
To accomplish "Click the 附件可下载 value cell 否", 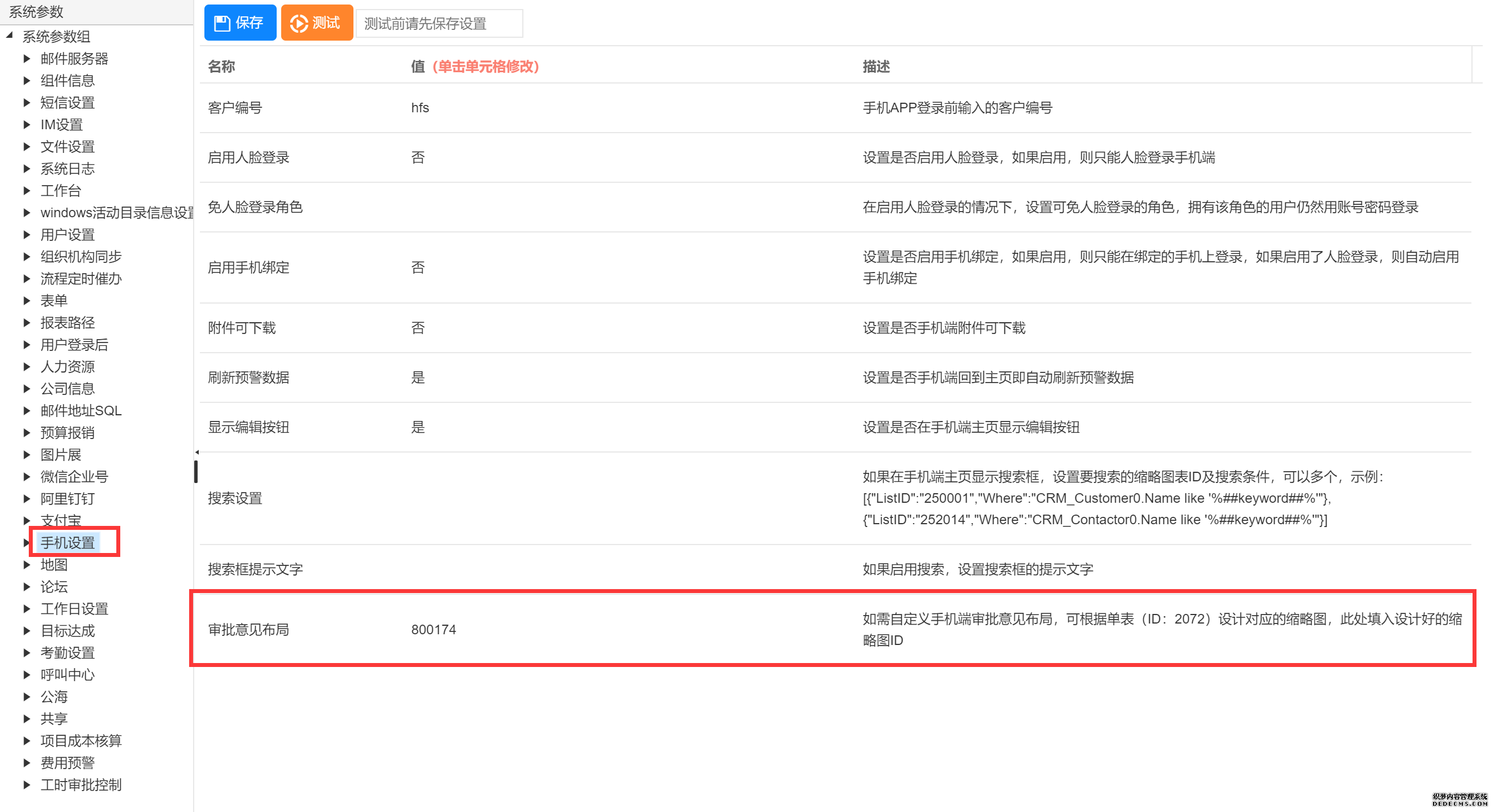I will point(418,328).
